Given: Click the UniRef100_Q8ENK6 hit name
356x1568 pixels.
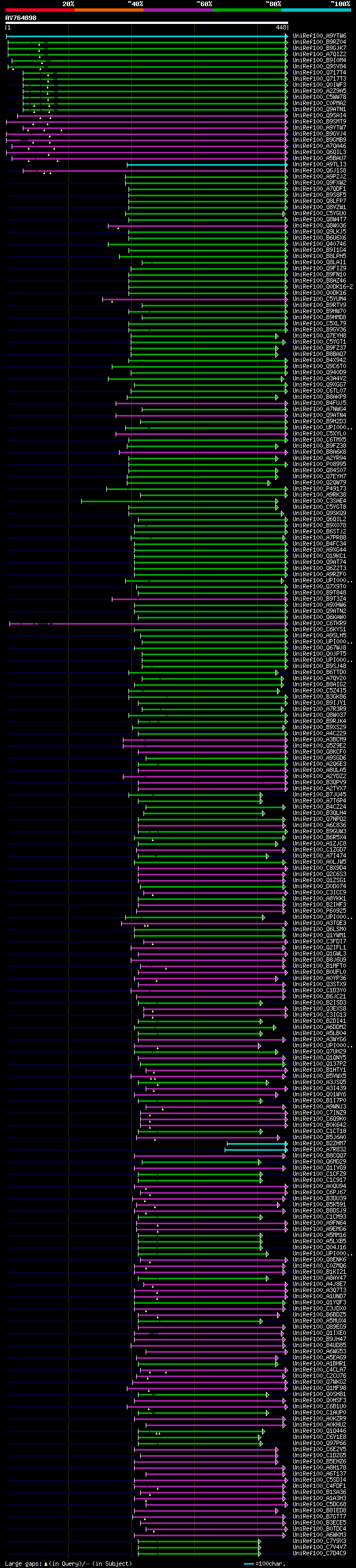Looking at the screenshot, I should pyautogui.click(x=319, y=1259).
